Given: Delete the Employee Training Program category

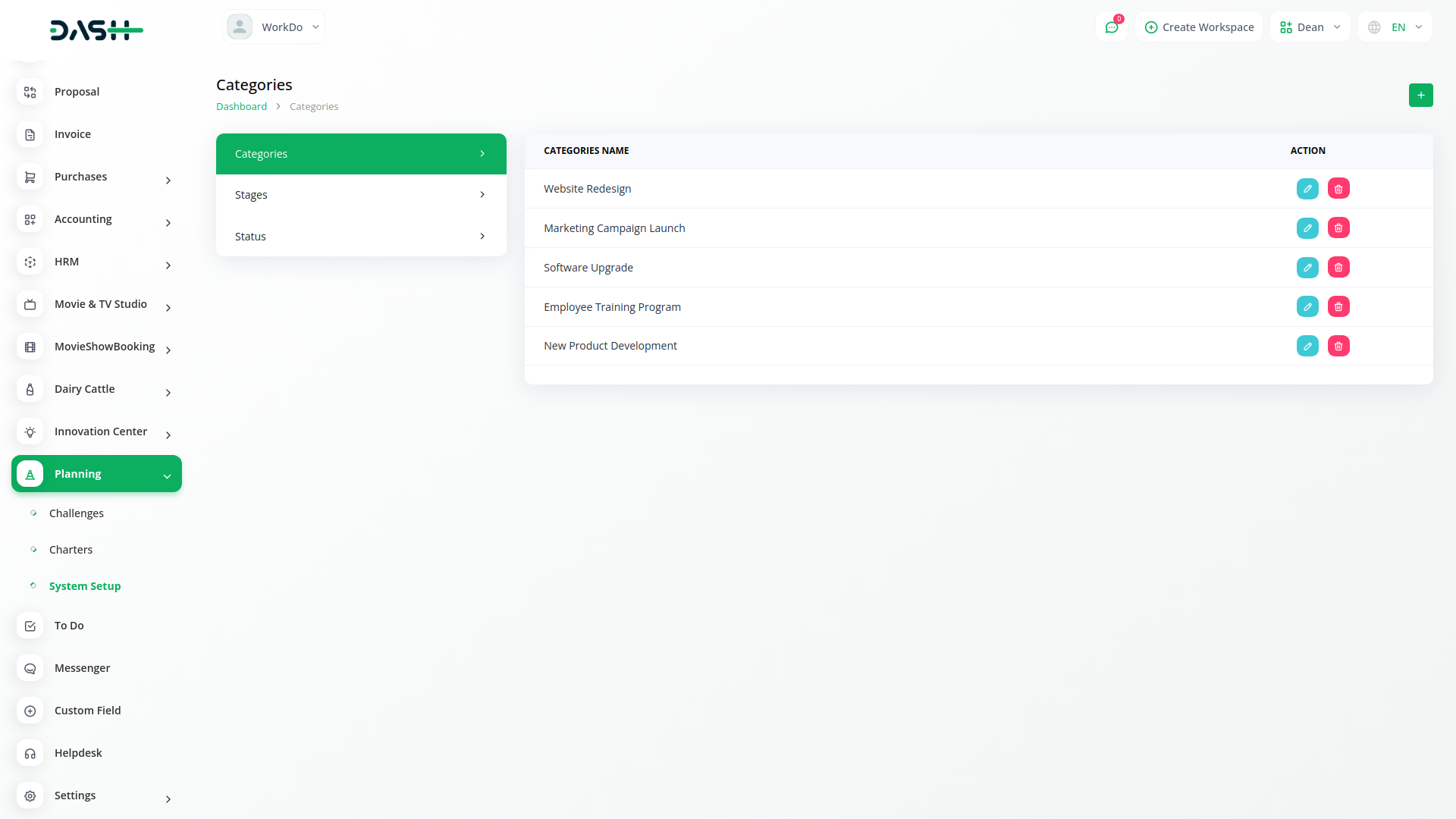Looking at the screenshot, I should (x=1338, y=307).
